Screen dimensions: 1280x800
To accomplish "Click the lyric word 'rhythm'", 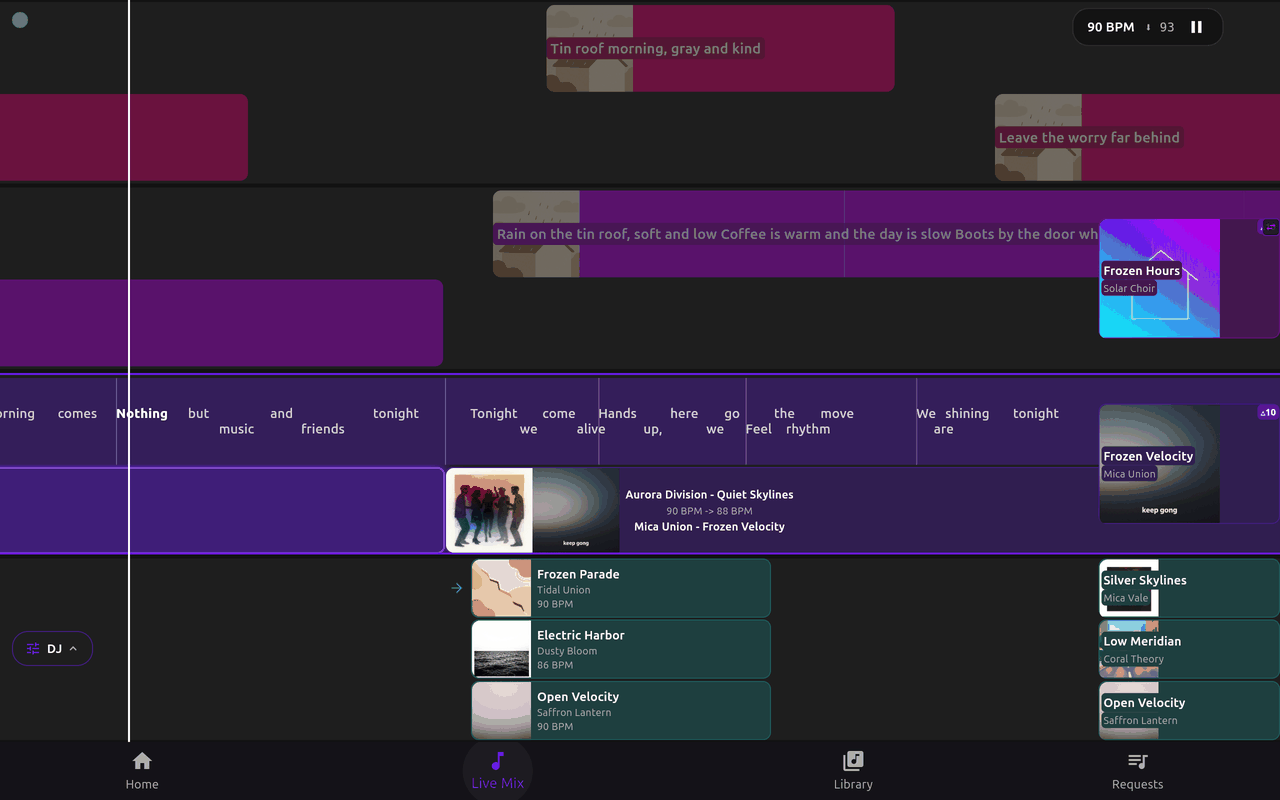I will 808,429.
